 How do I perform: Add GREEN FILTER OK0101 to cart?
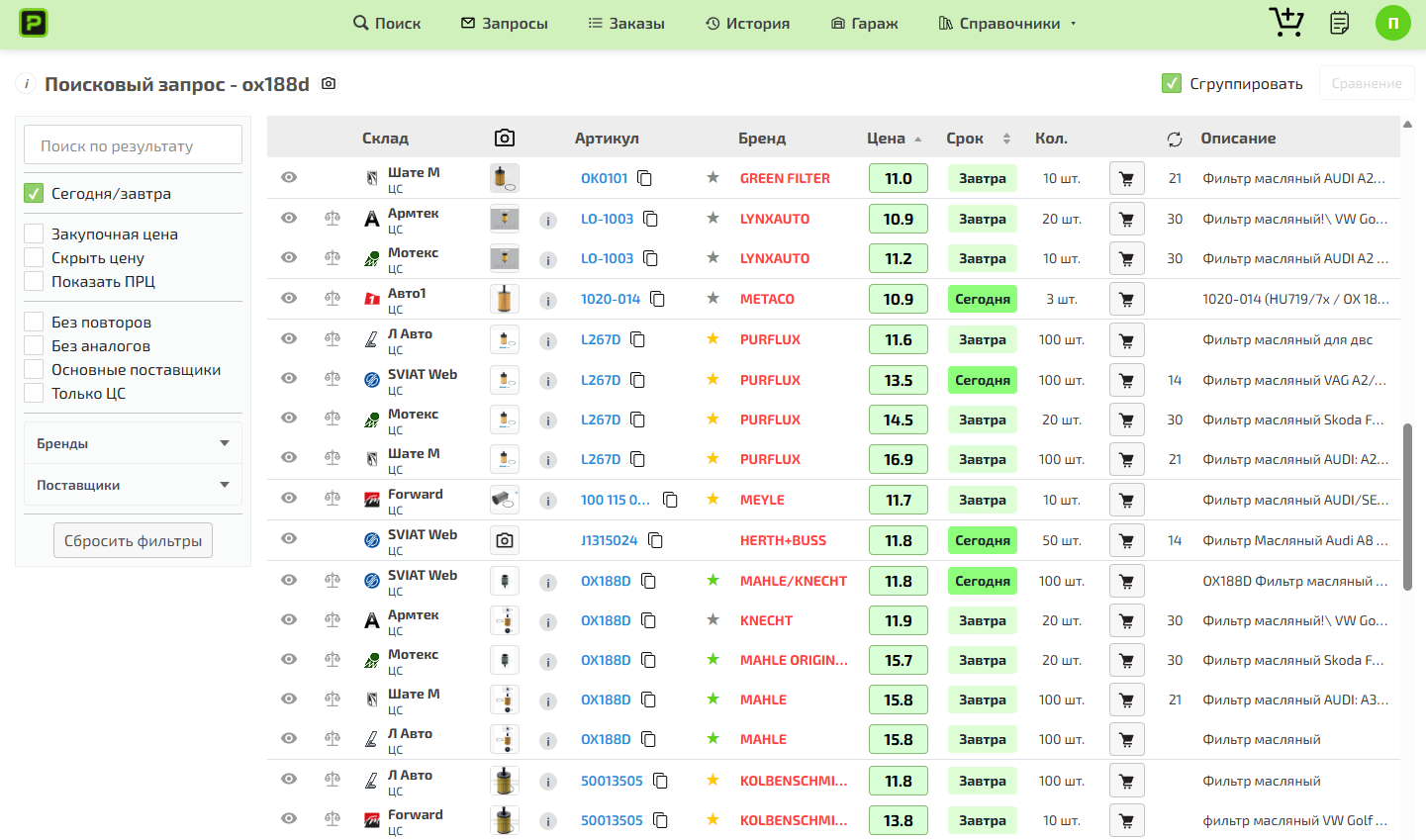point(1127,178)
